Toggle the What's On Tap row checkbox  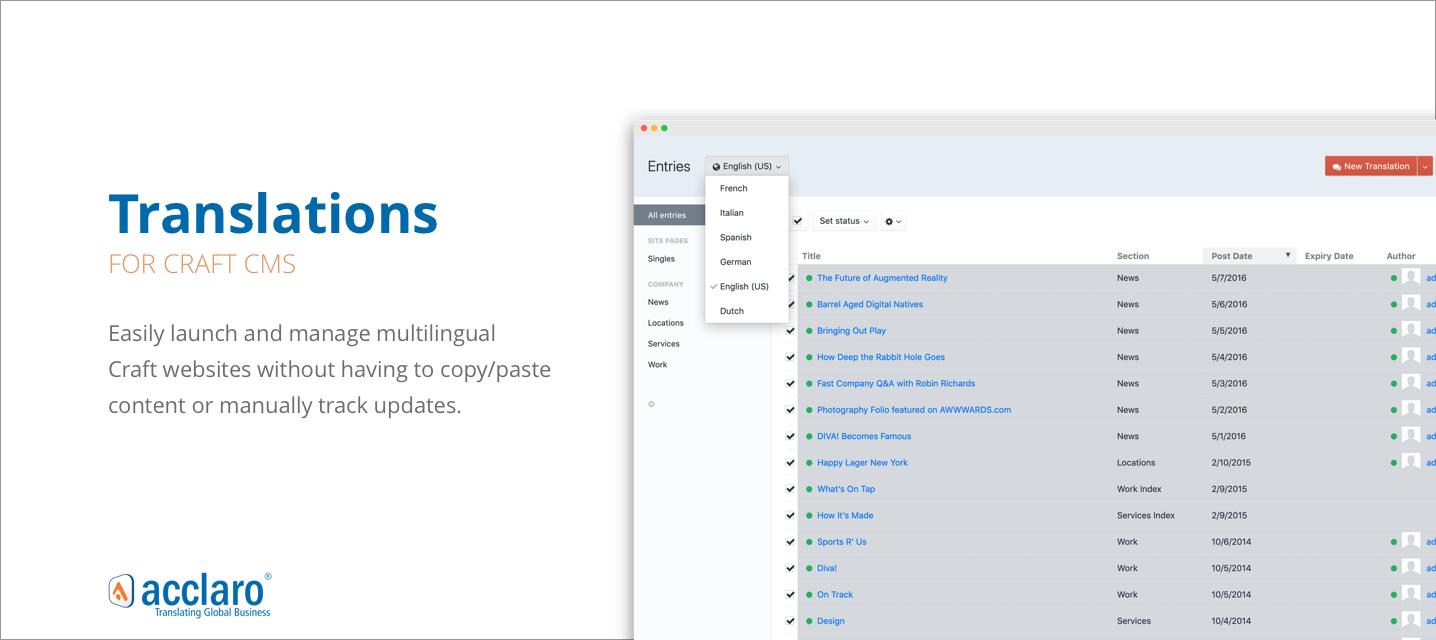click(790, 489)
